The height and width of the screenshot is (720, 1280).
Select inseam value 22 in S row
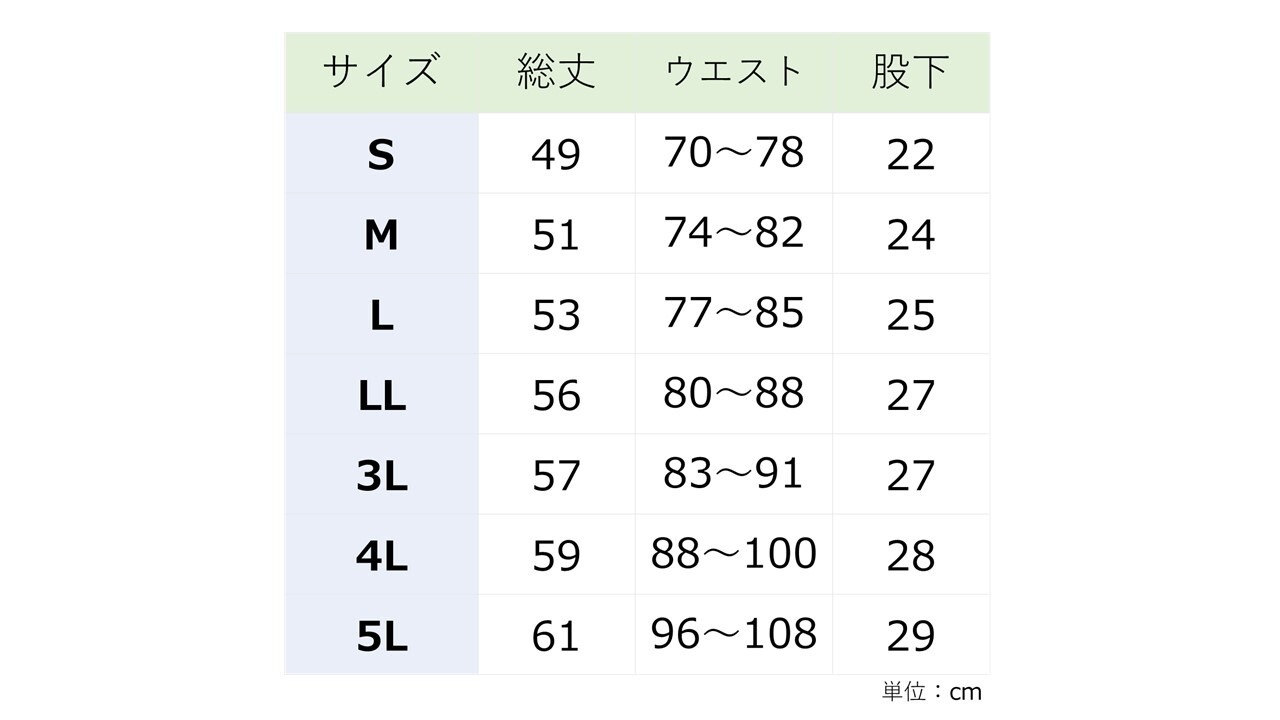[x=910, y=155]
